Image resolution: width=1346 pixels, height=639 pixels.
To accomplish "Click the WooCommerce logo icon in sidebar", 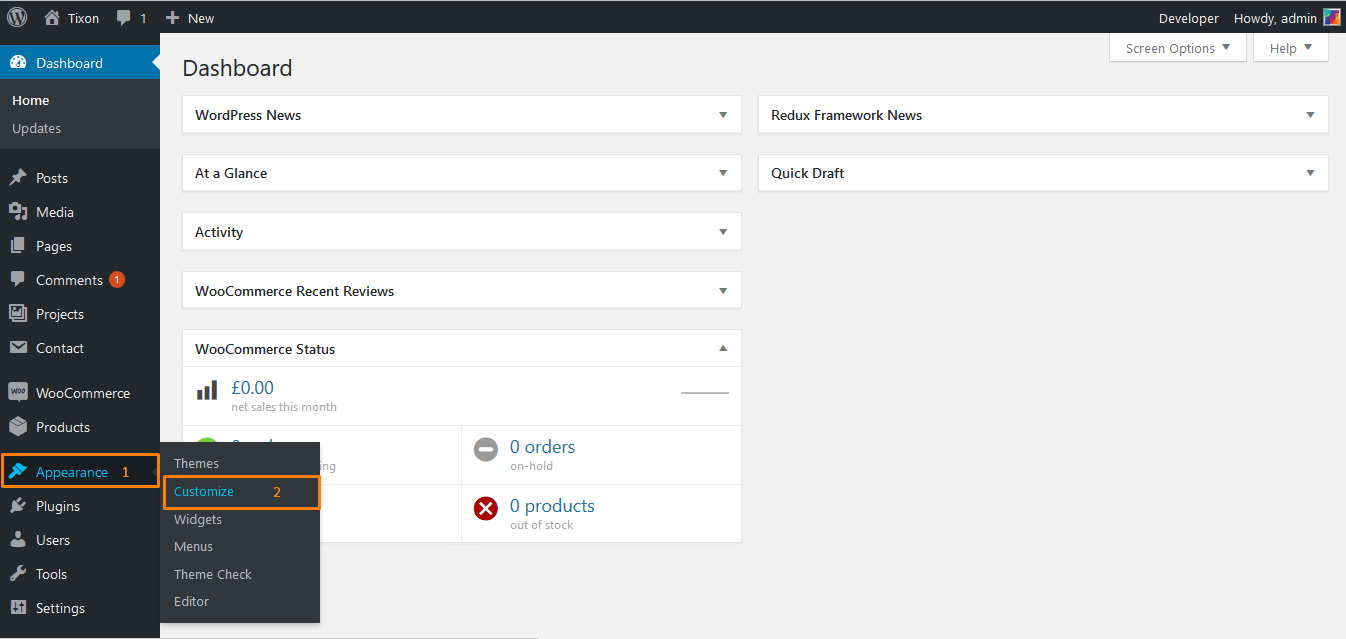I will [x=18, y=392].
